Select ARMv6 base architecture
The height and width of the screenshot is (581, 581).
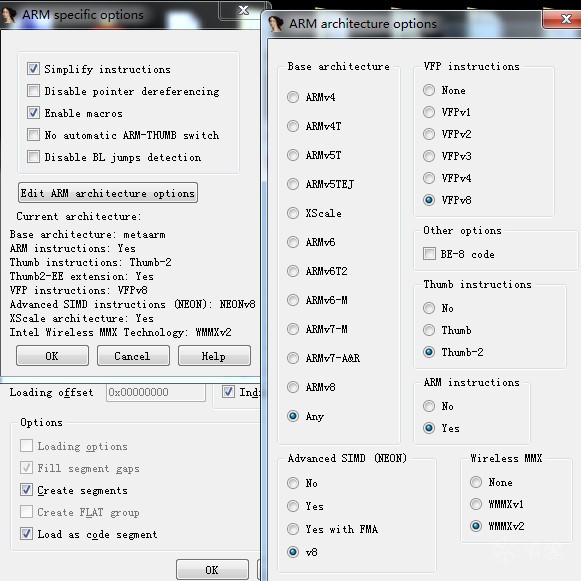(293, 242)
